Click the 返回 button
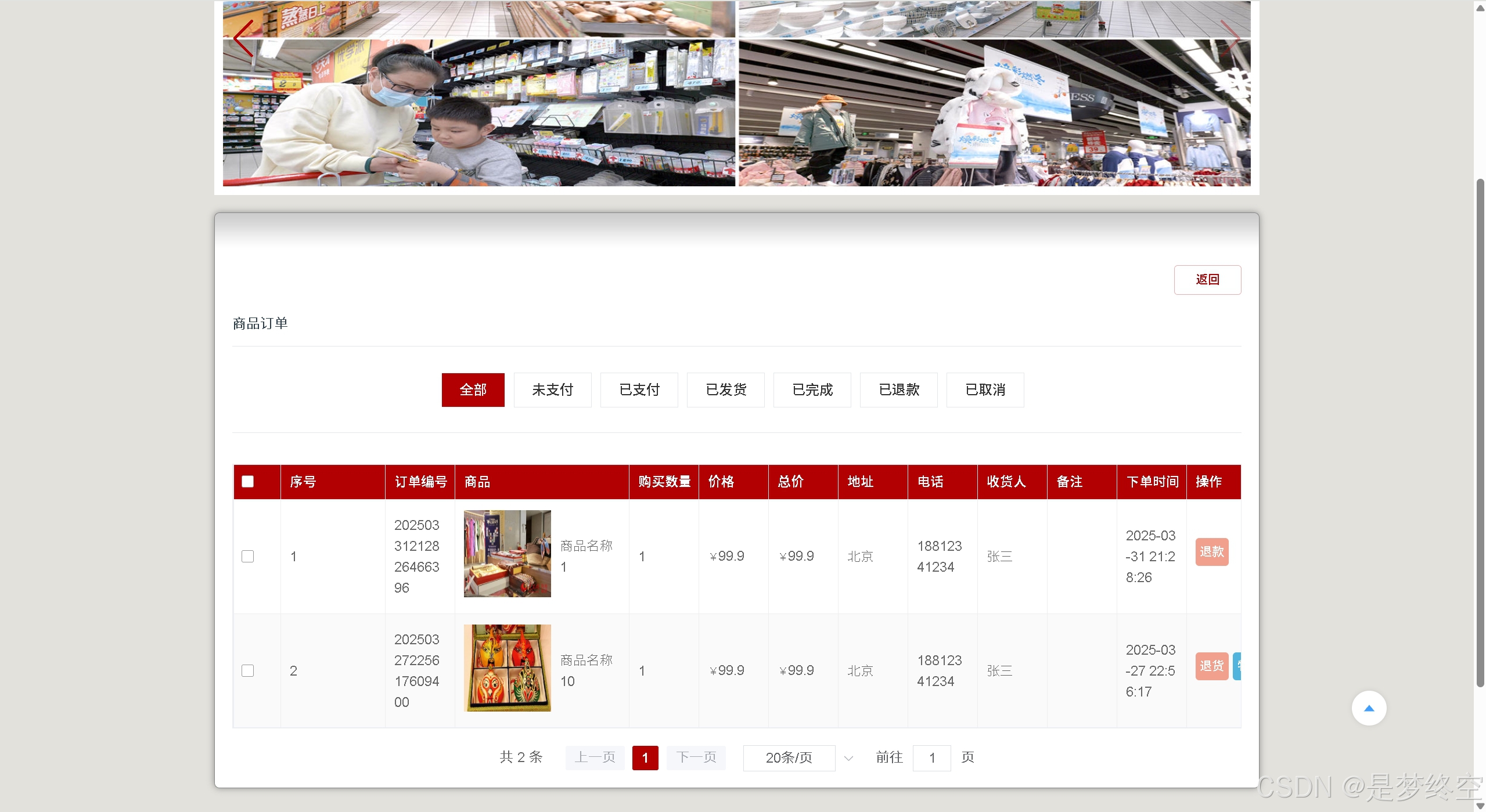 tap(1207, 280)
